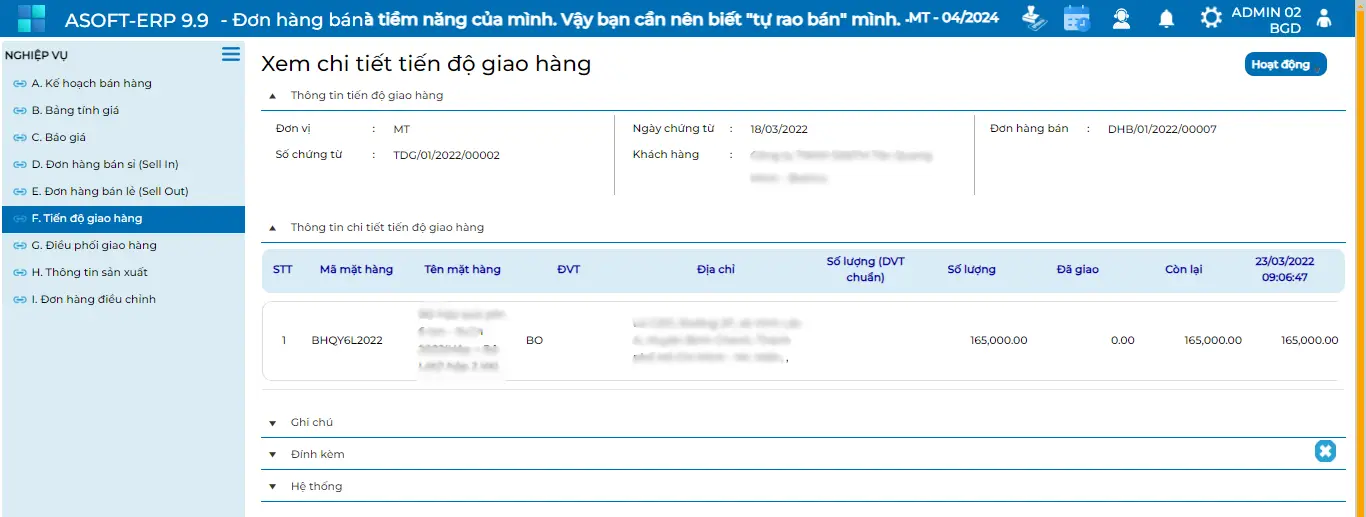
Task: Click the Mã mặt hàng column header
Action: tap(356, 270)
